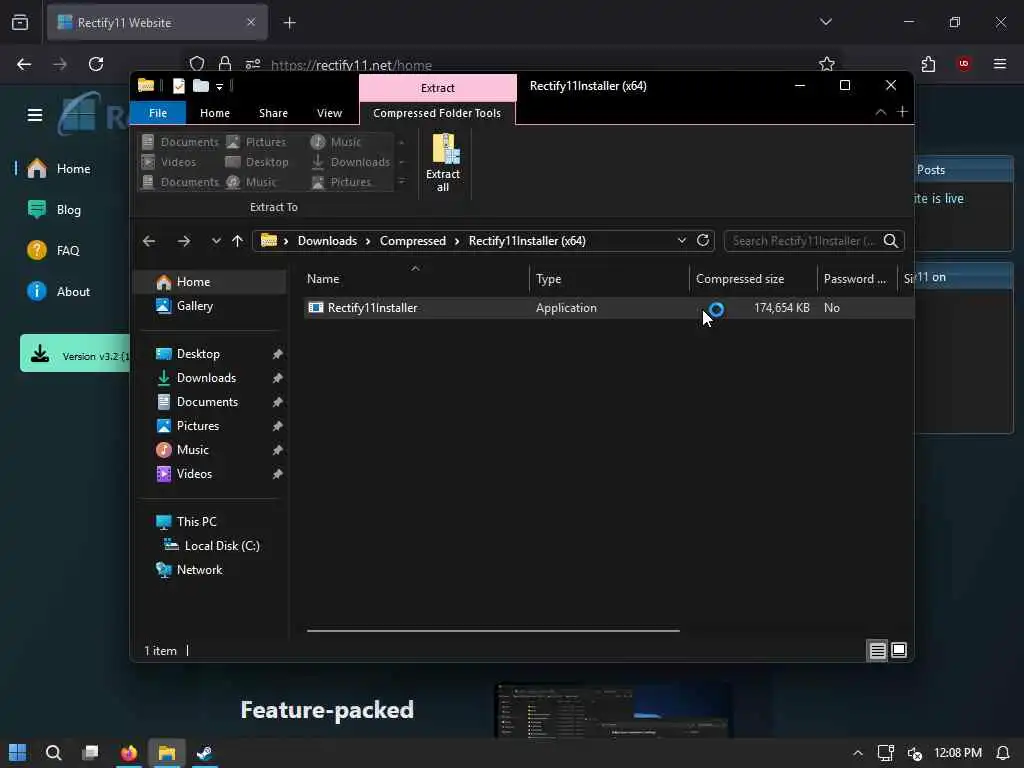Open the View ribbon tab

point(329,113)
